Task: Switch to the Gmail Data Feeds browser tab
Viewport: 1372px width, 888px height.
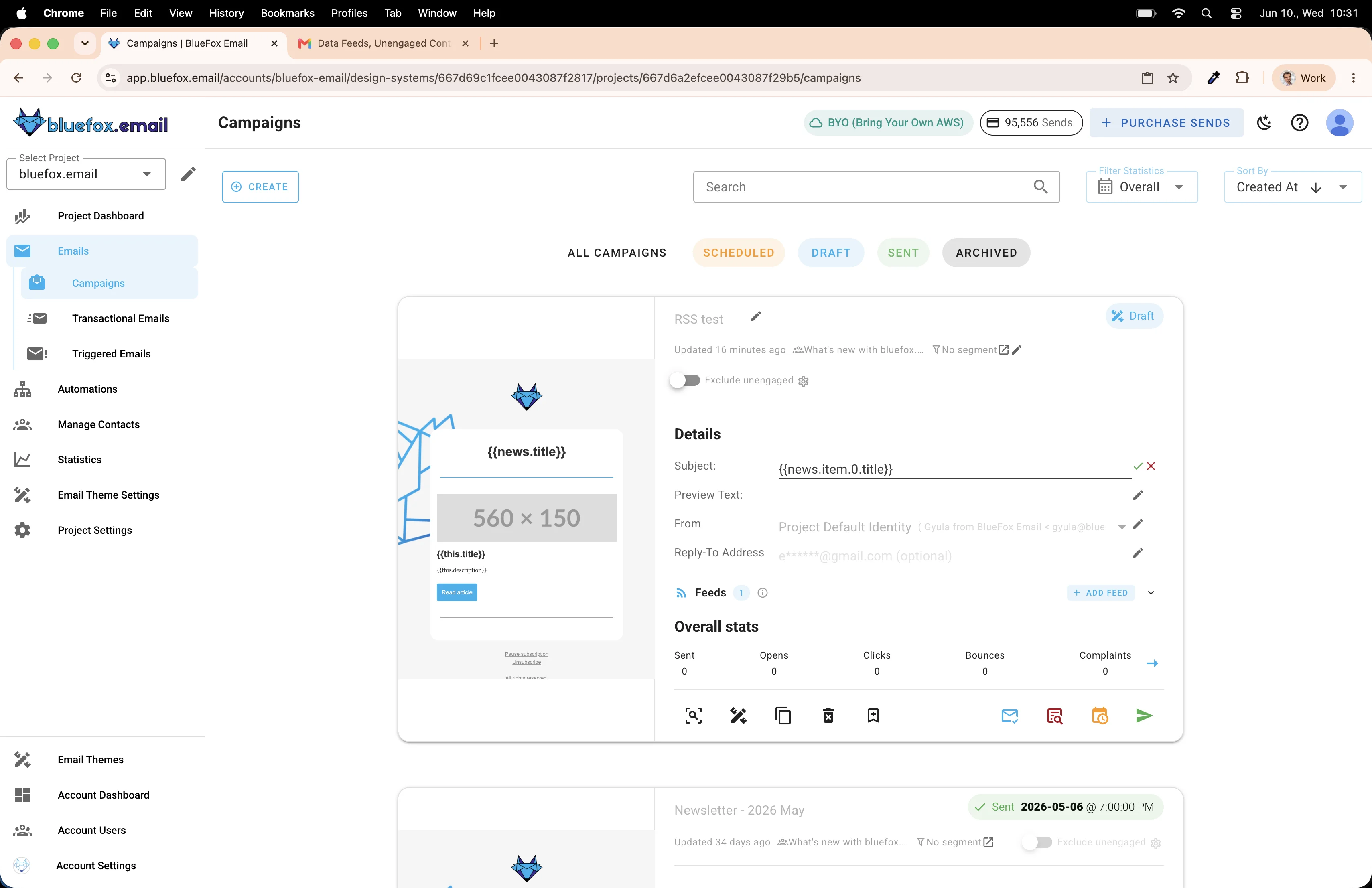Action: (x=384, y=43)
